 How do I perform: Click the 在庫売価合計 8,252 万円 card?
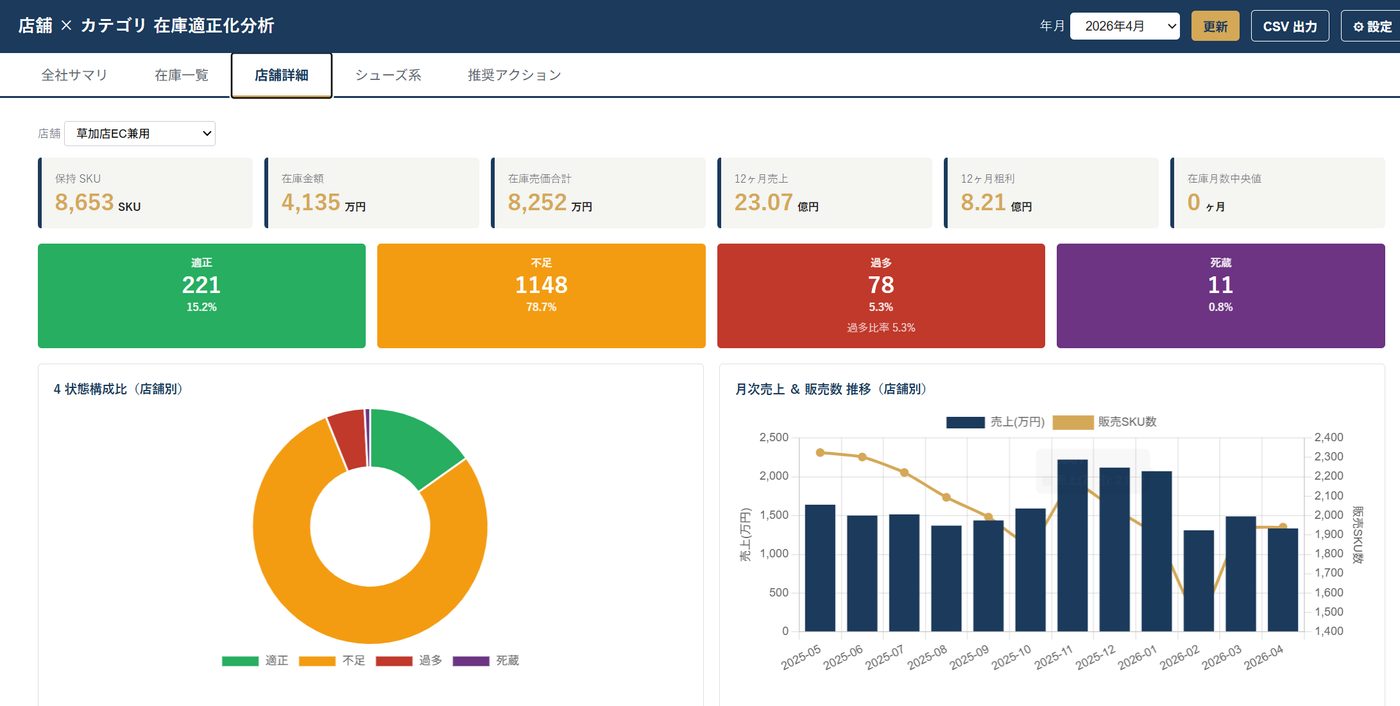598,193
